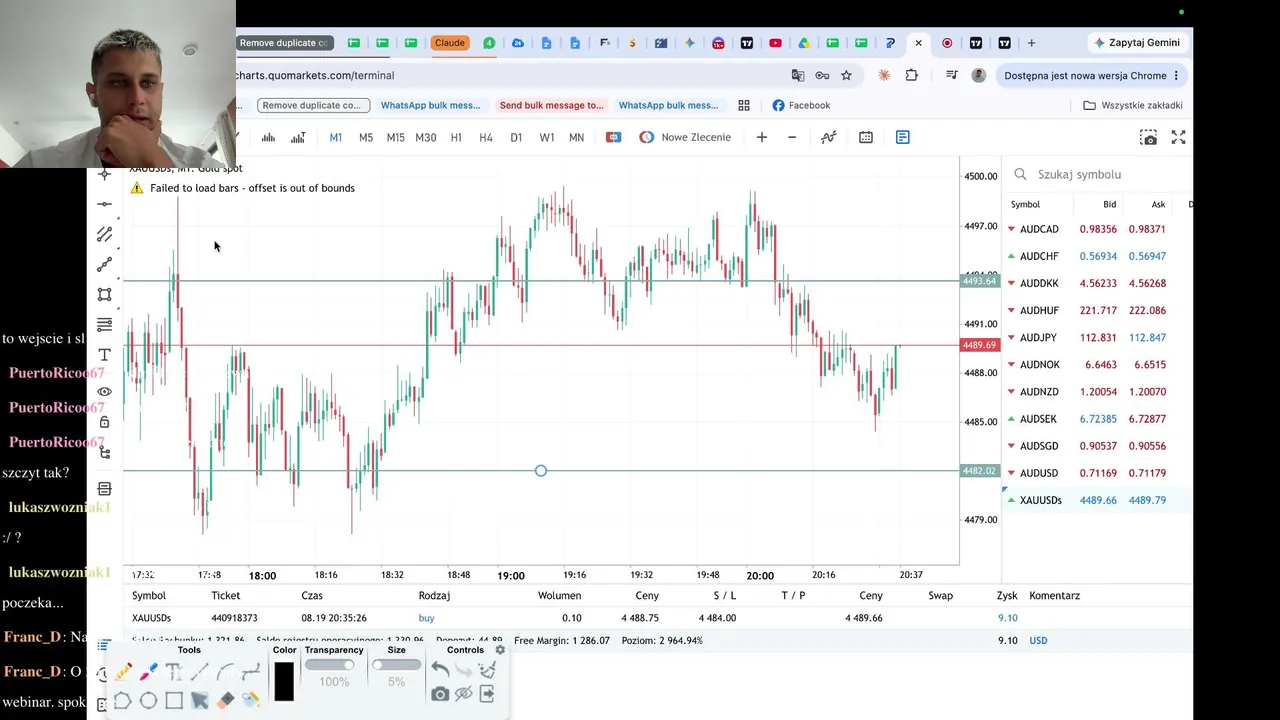Select the pencil annotation tool
This screenshot has width=1280, height=720.
tap(124, 672)
